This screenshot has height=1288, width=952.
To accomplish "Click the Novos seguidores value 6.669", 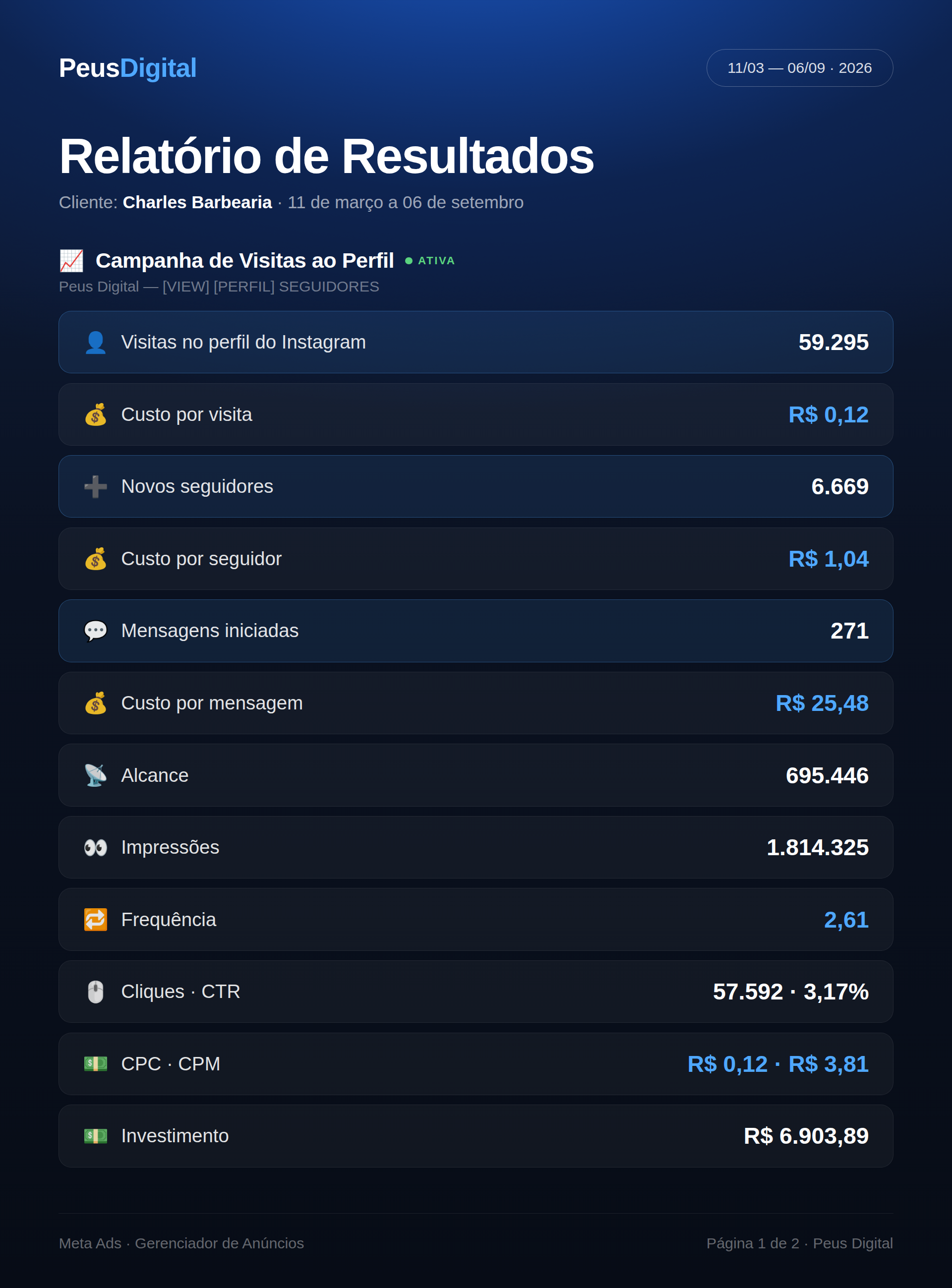I will pyautogui.click(x=839, y=487).
